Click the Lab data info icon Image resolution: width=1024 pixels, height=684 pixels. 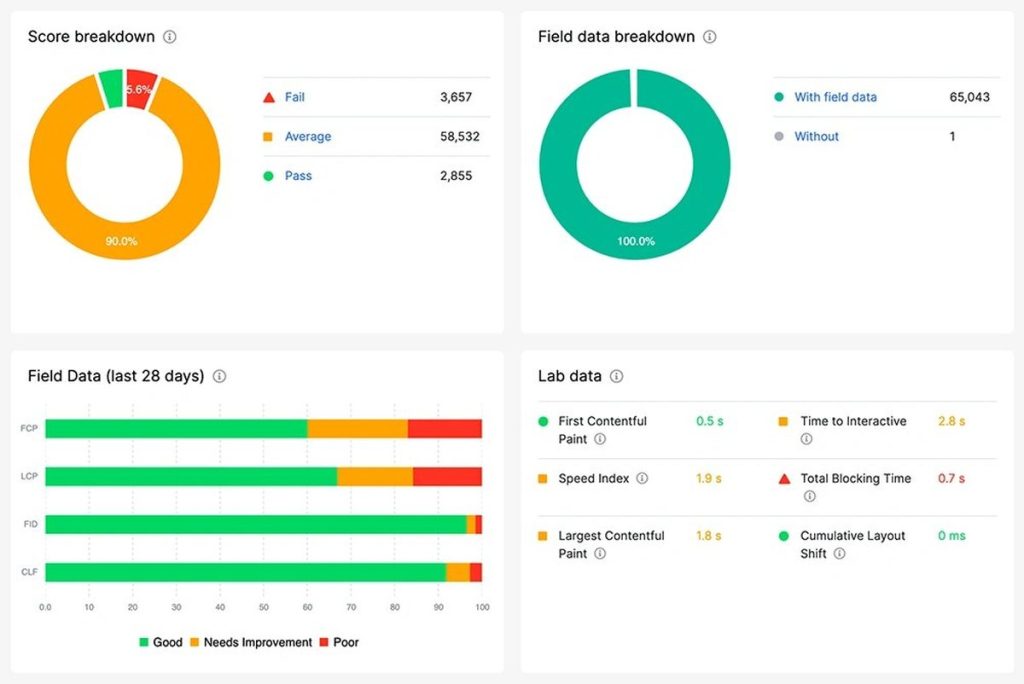(x=617, y=377)
